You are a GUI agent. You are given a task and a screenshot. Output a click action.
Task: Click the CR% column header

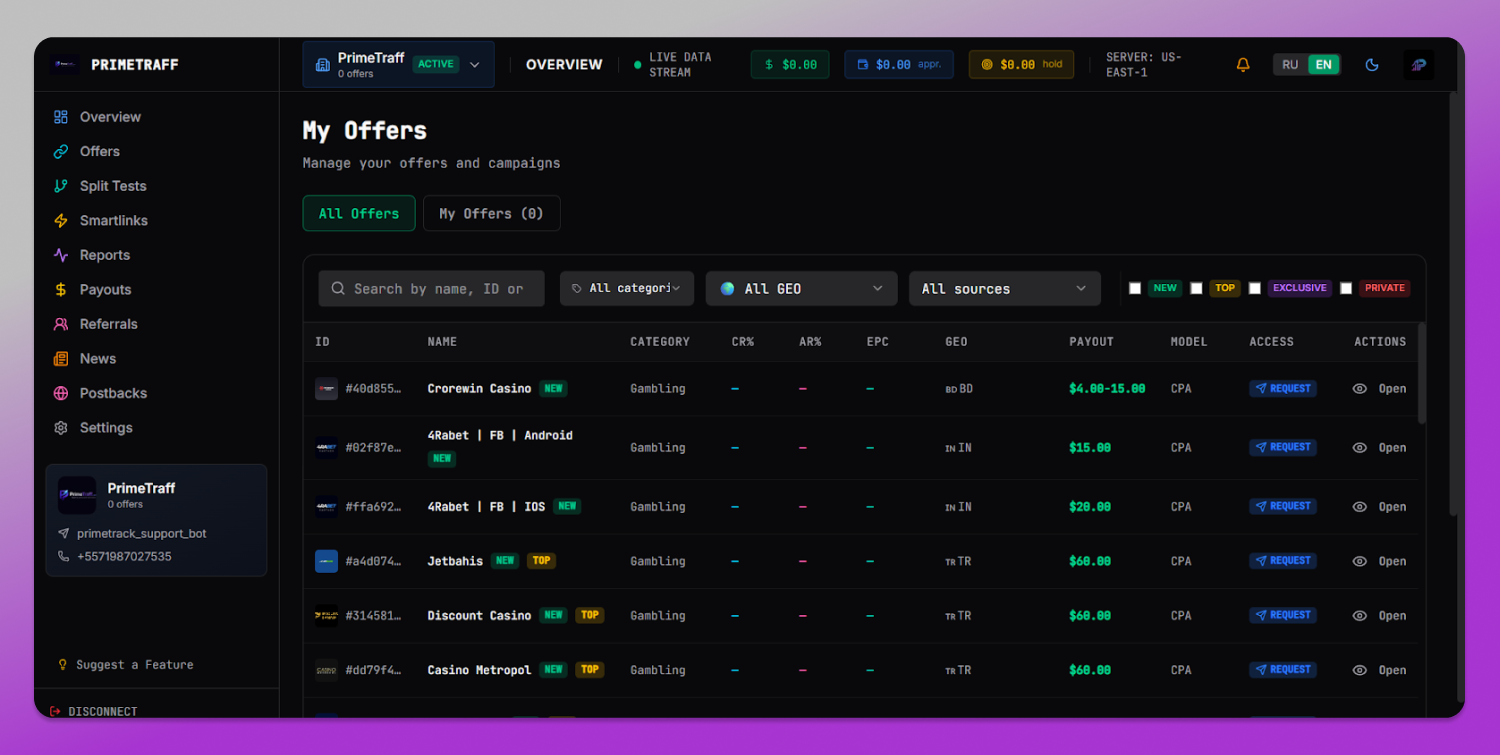tap(743, 342)
